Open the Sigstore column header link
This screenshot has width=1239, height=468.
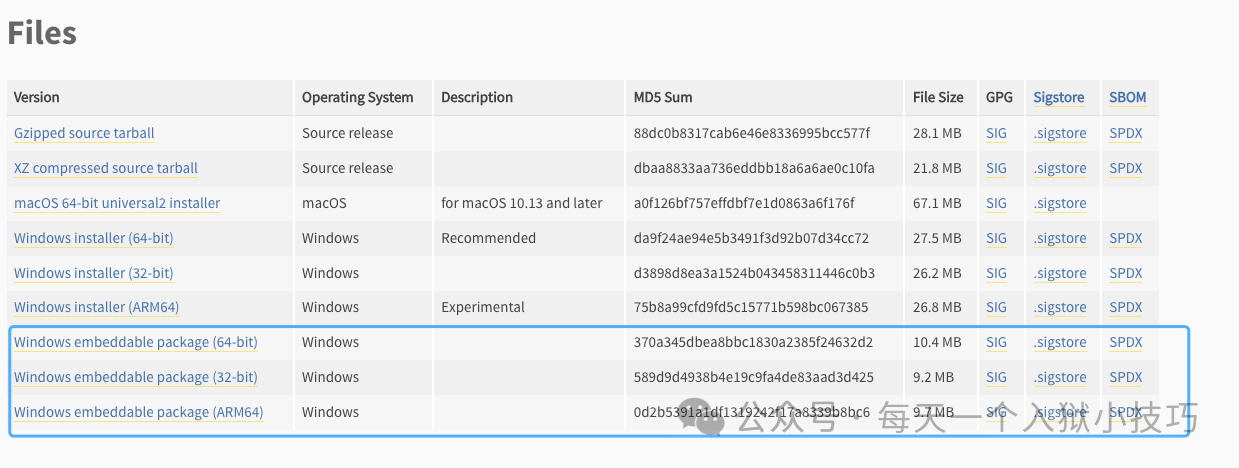(x=1059, y=97)
